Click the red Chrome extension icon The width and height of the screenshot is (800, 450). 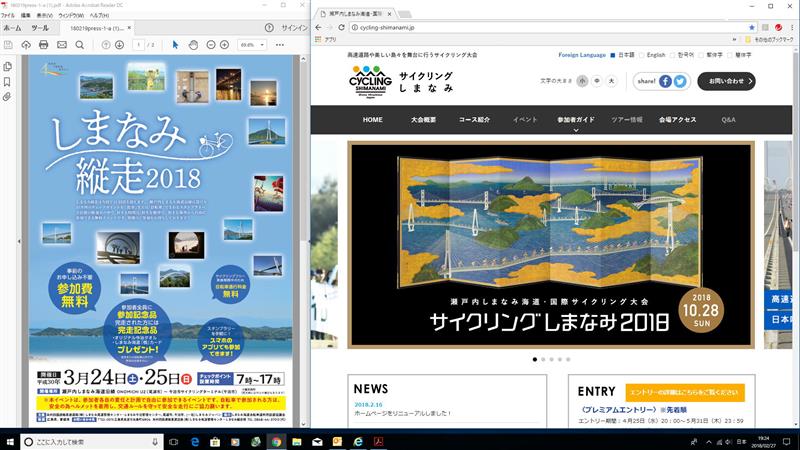779,28
